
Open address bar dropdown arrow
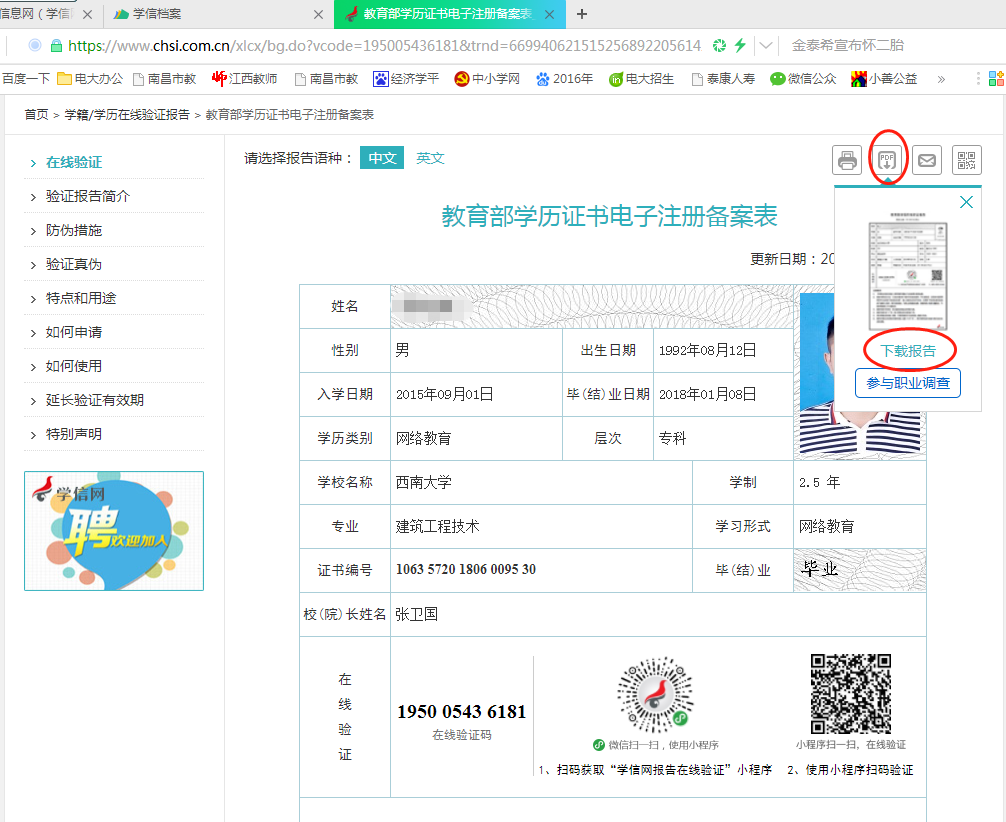766,46
